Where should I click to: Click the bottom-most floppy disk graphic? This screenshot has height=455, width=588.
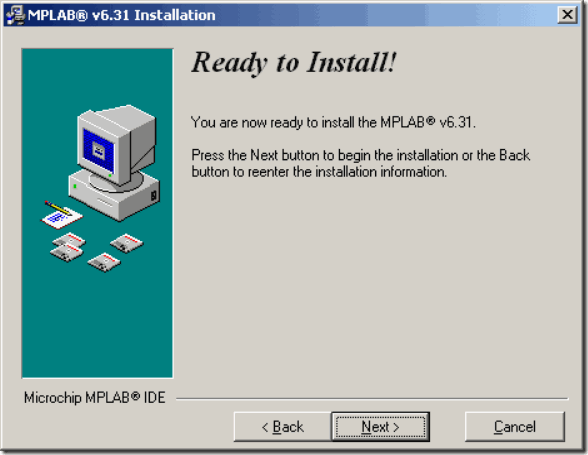(104, 262)
